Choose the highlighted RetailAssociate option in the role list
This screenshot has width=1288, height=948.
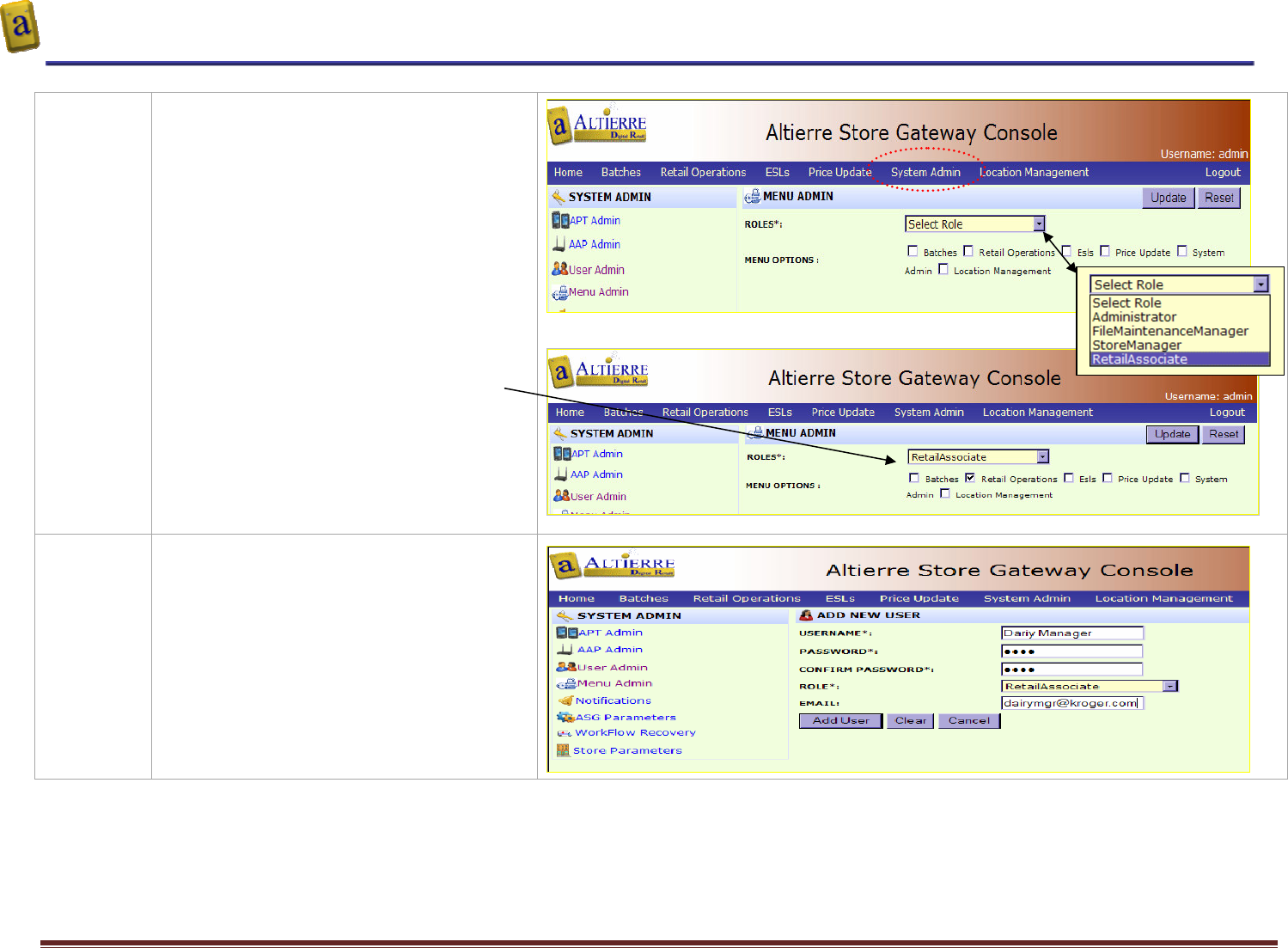click(1180, 359)
